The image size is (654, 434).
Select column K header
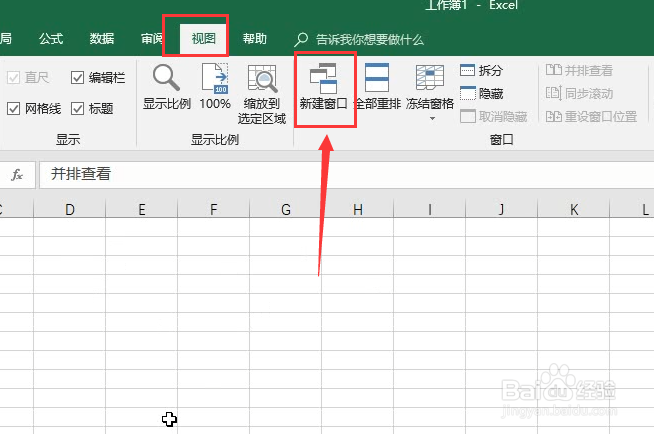[x=574, y=209]
